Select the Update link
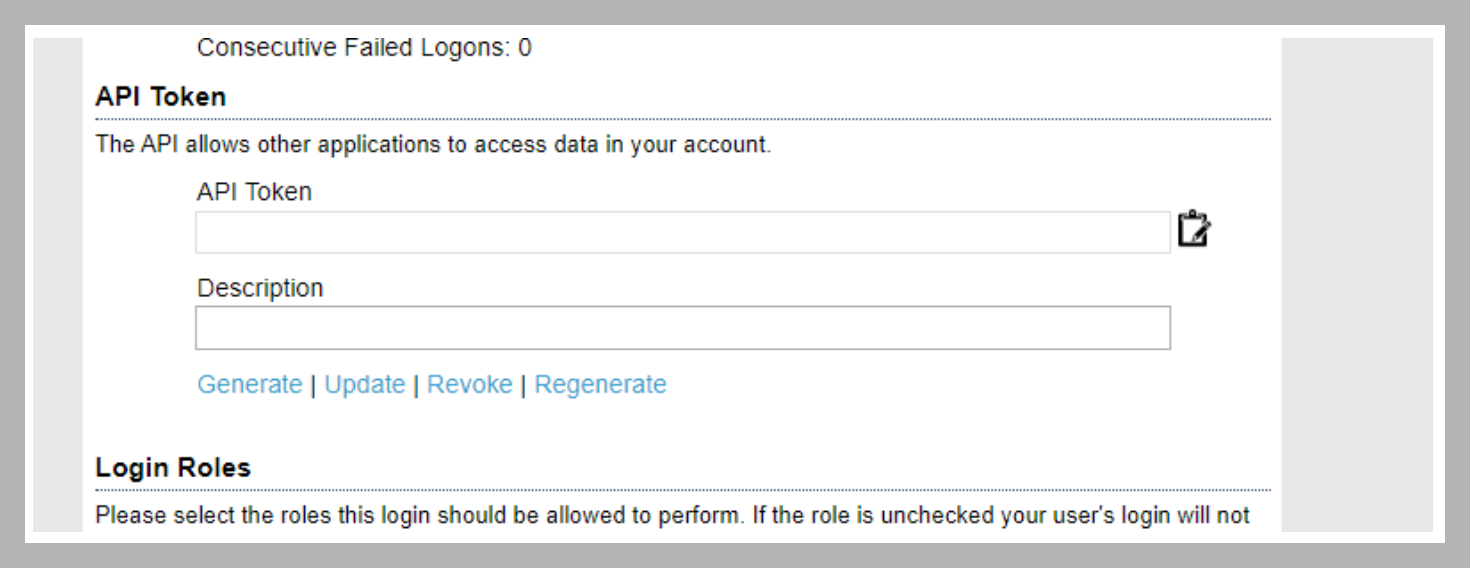Screen dimensions: 1470x568 pos(365,384)
